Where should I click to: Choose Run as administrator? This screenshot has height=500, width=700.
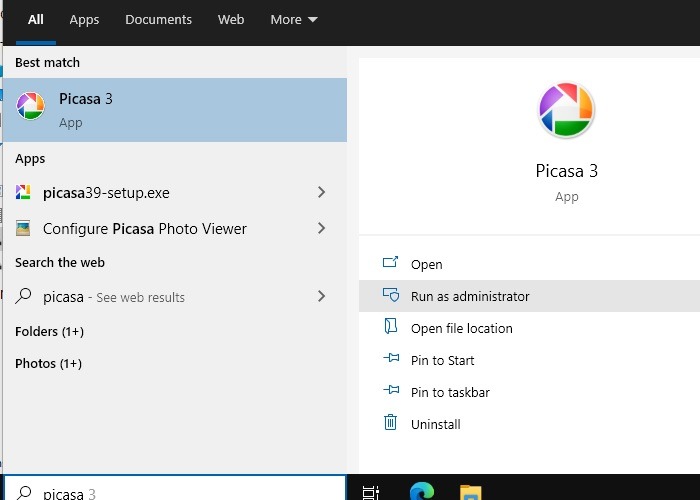529,296
